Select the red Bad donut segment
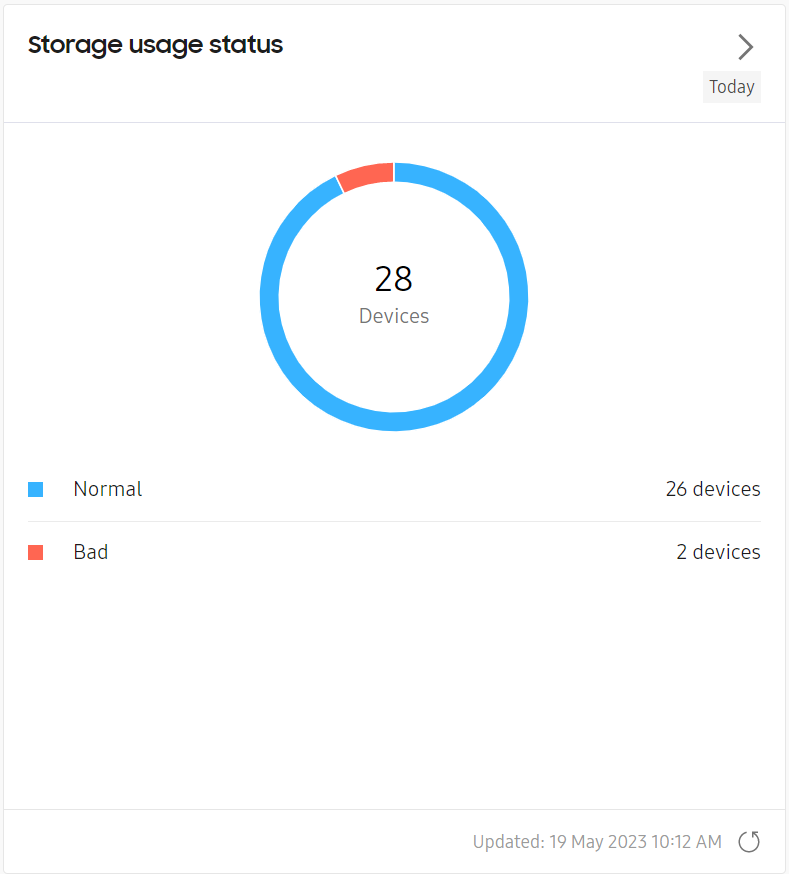Viewport: 789px width, 874px height. [367, 175]
